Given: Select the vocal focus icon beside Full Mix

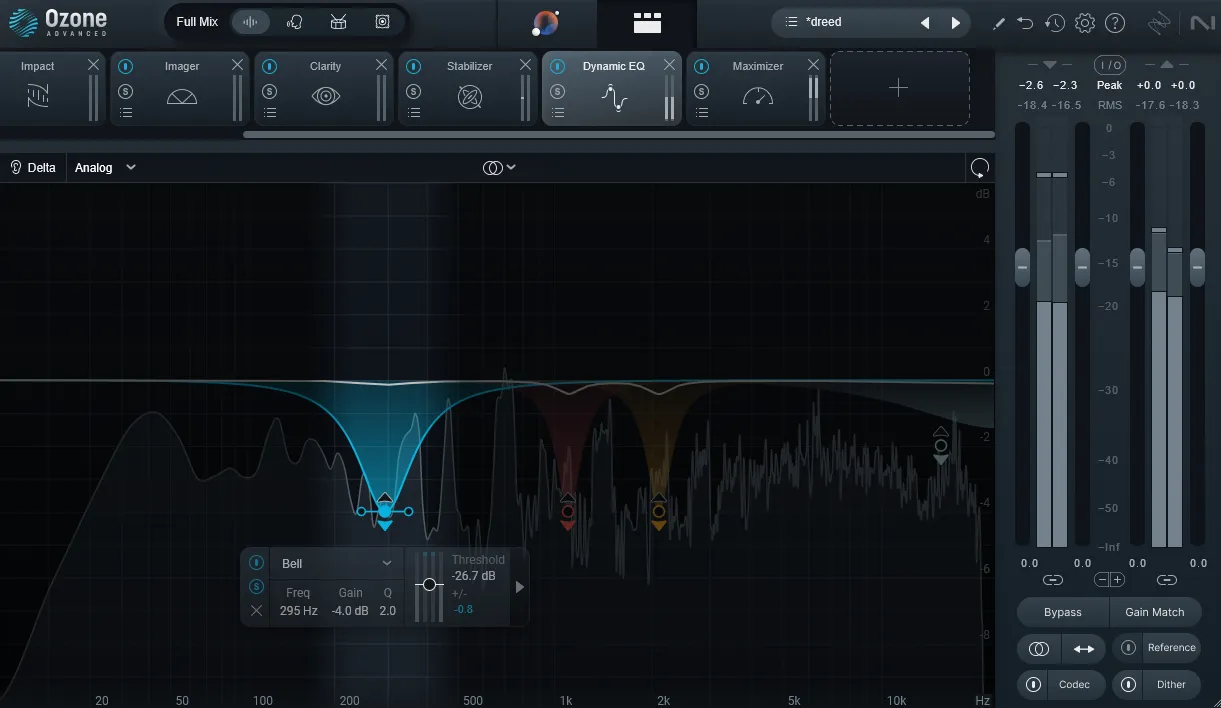Looking at the screenshot, I should pyautogui.click(x=294, y=22).
